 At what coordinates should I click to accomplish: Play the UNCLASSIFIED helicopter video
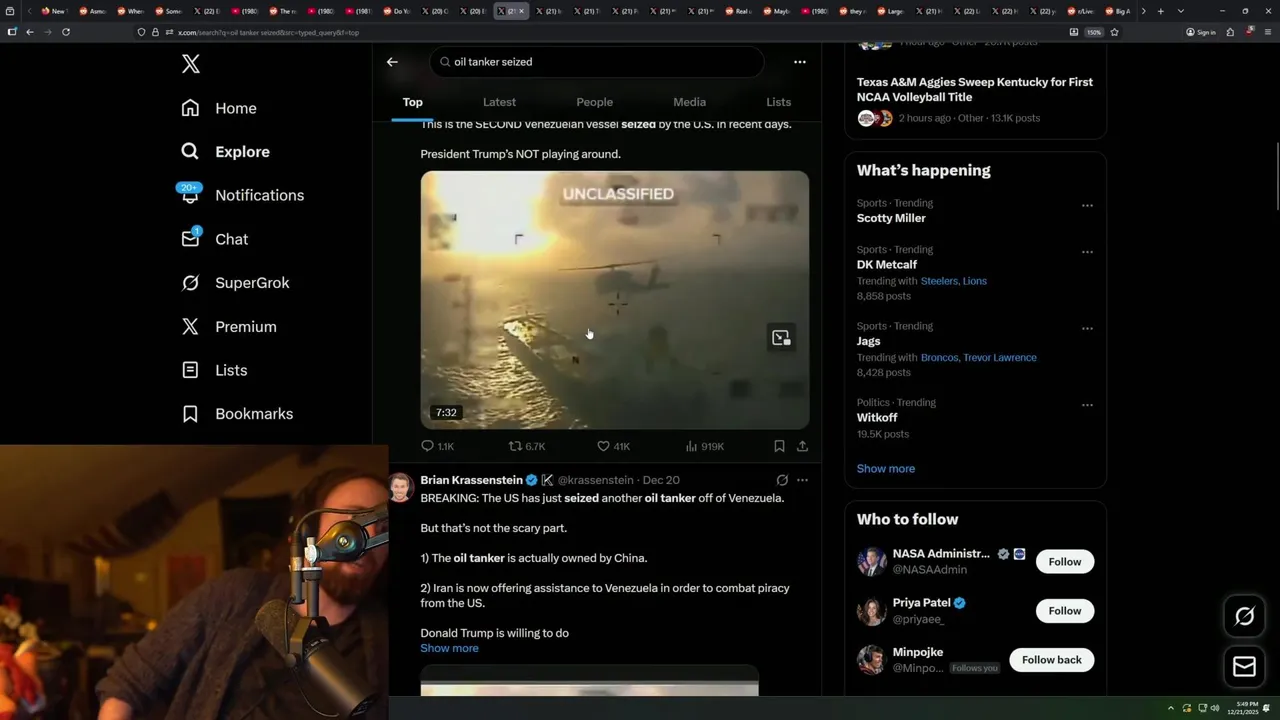click(x=614, y=300)
